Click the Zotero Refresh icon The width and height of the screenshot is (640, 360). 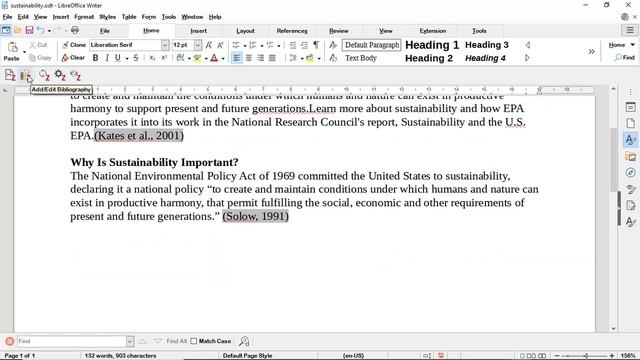click(44, 75)
